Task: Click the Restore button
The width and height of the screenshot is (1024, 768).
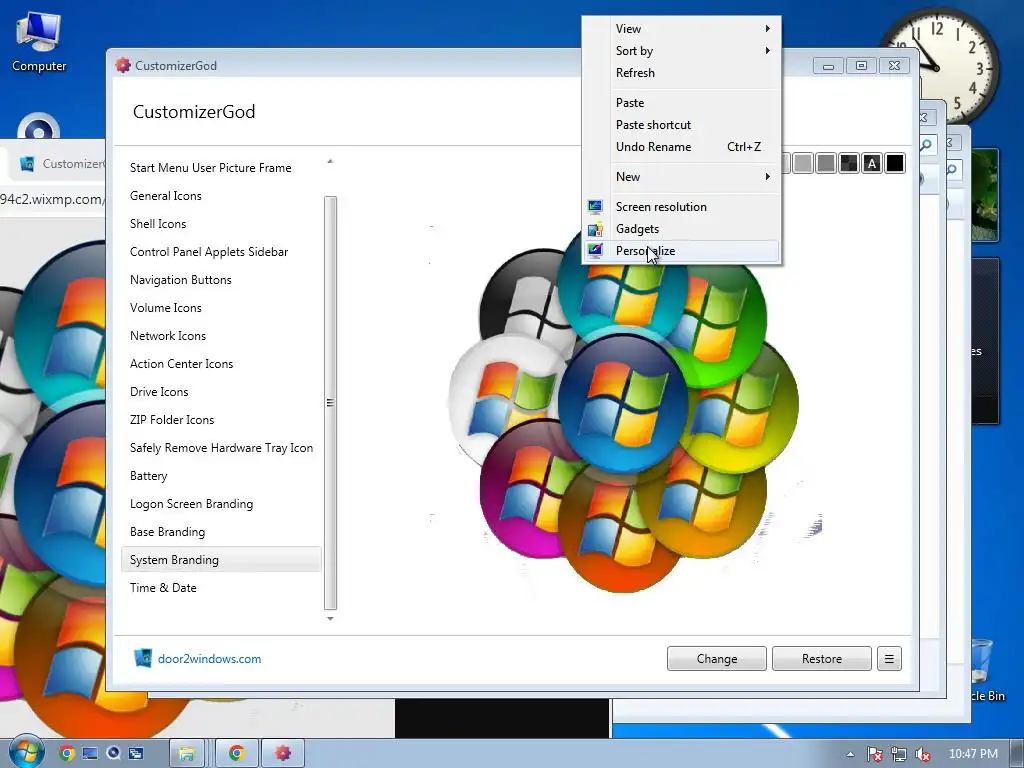Action: 822,659
